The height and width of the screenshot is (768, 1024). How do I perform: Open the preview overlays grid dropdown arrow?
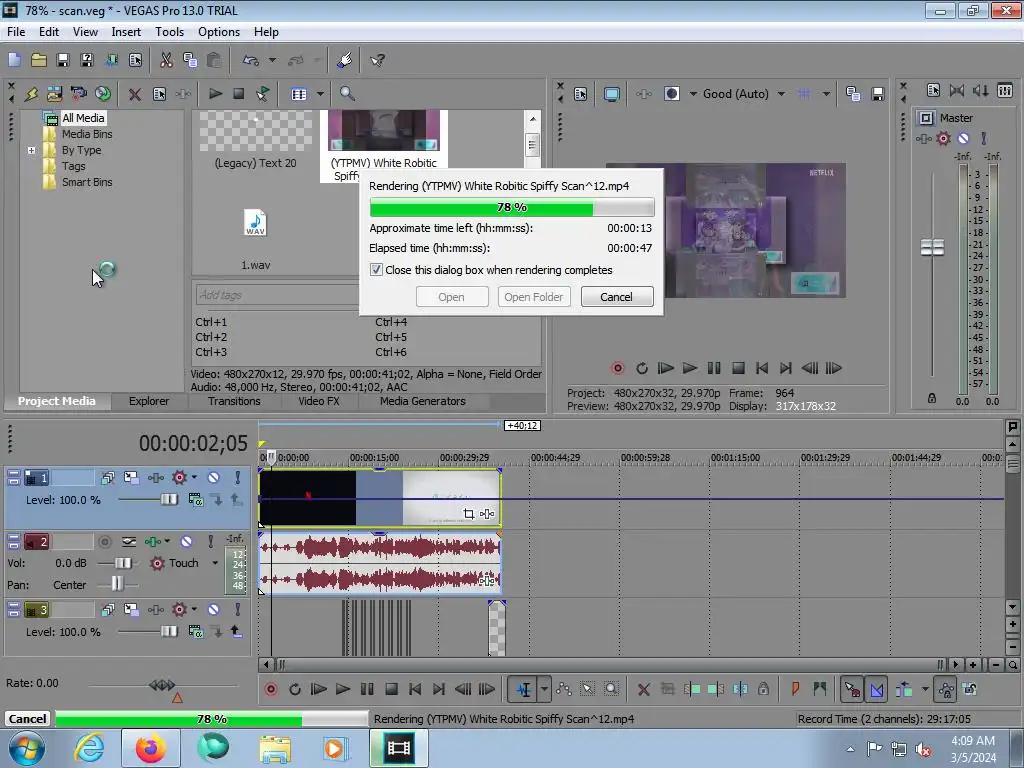coord(826,94)
